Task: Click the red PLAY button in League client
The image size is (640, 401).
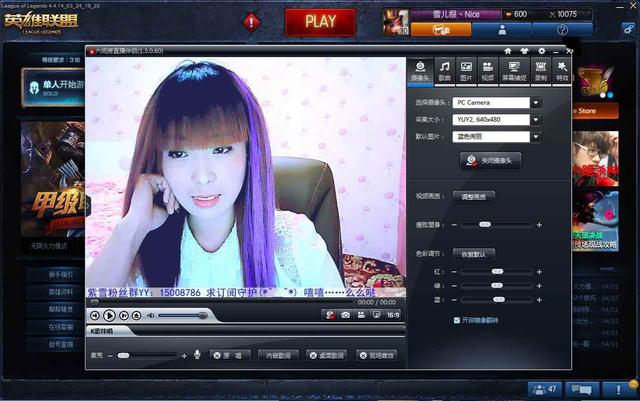Action: coord(320,22)
